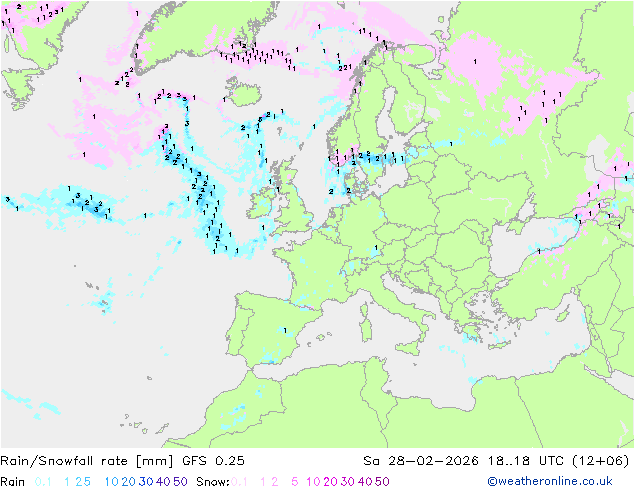This screenshot has width=634, height=490.
Task: Pick Snow legend value 50
Action: 382,482
